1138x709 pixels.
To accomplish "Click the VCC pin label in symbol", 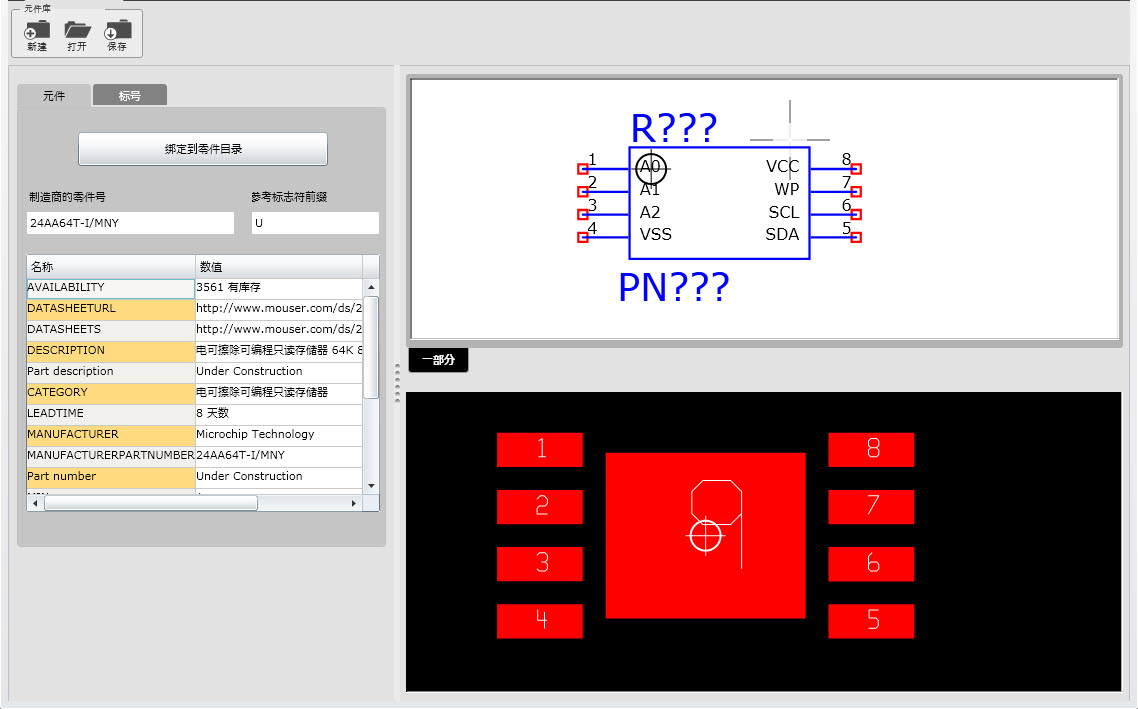I will 782,167.
